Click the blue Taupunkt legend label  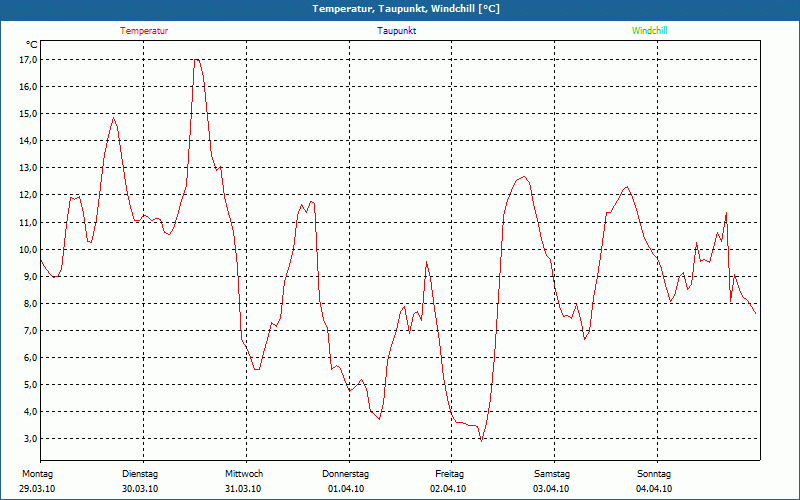[x=397, y=31]
